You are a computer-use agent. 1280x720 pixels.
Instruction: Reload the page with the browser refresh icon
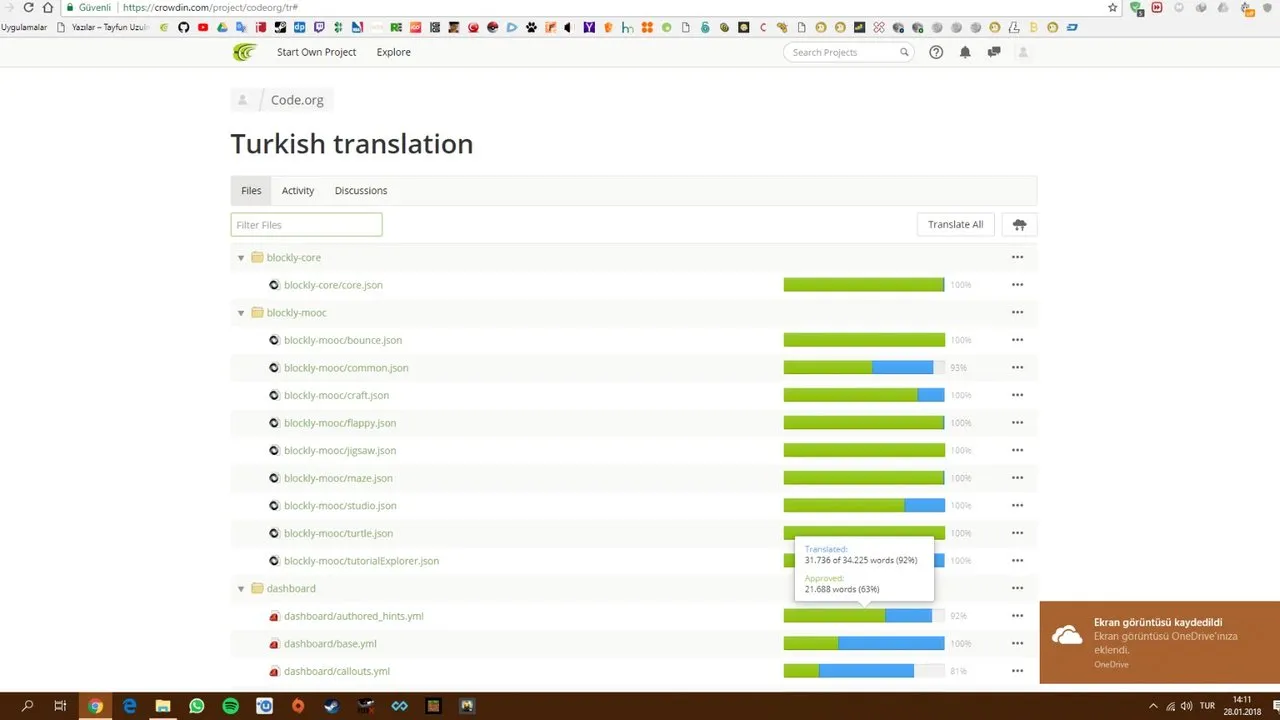[28, 7]
